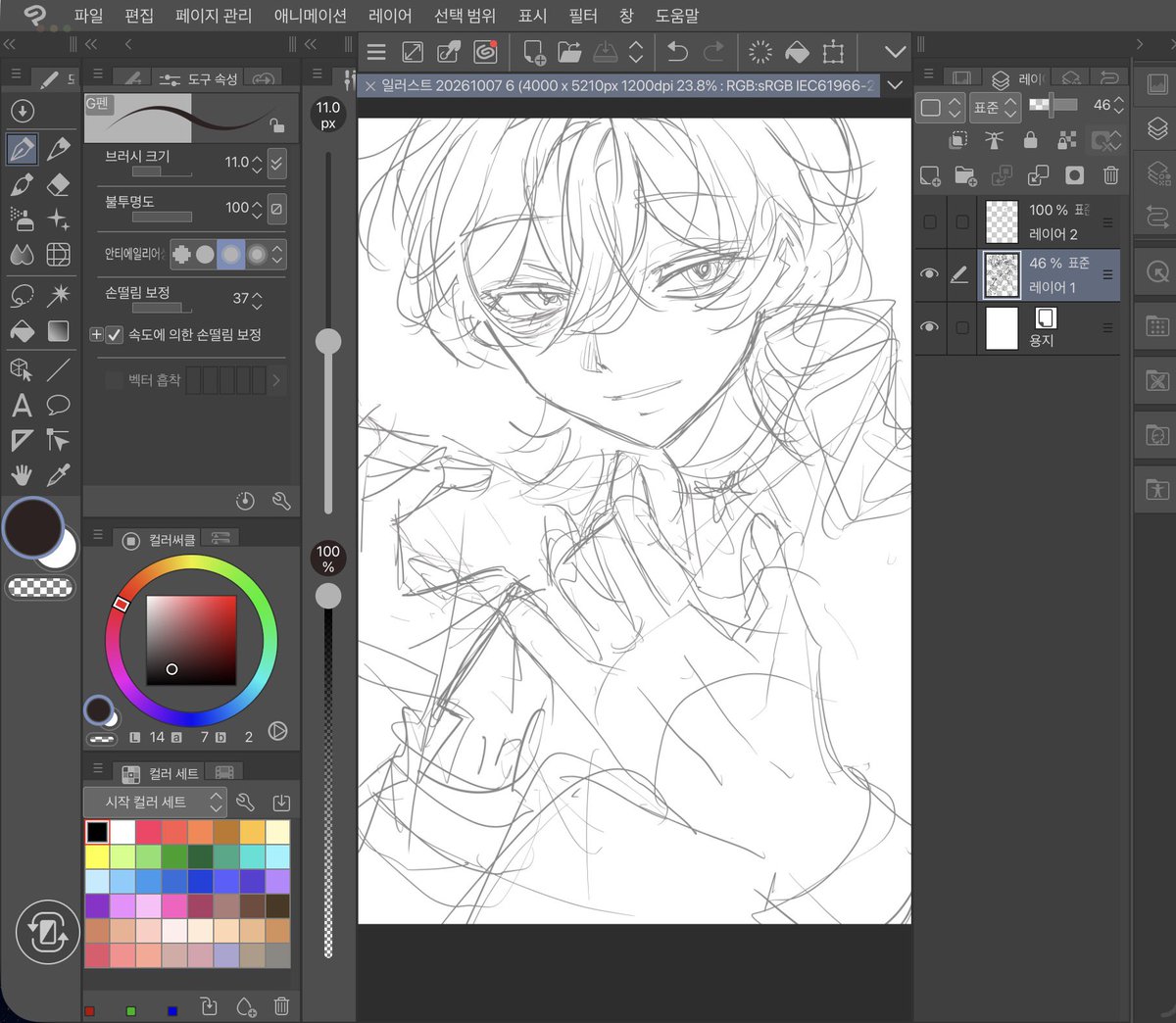The width and height of the screenshot is (1176, 1023).
Task: Open the 필터 menu
Action: click(x=582, y=16)
